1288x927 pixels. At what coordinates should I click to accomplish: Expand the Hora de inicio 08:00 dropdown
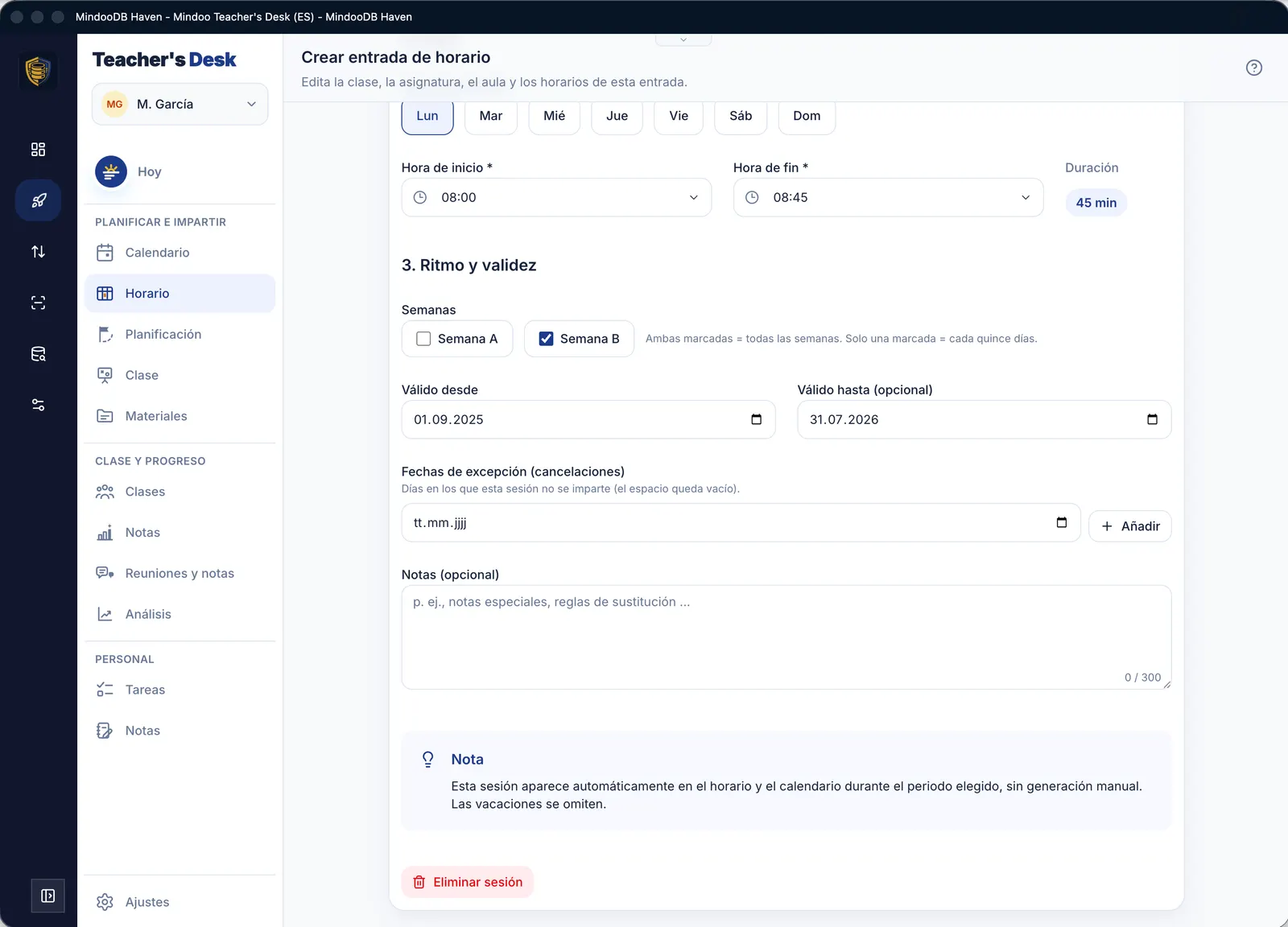point(556,197)
